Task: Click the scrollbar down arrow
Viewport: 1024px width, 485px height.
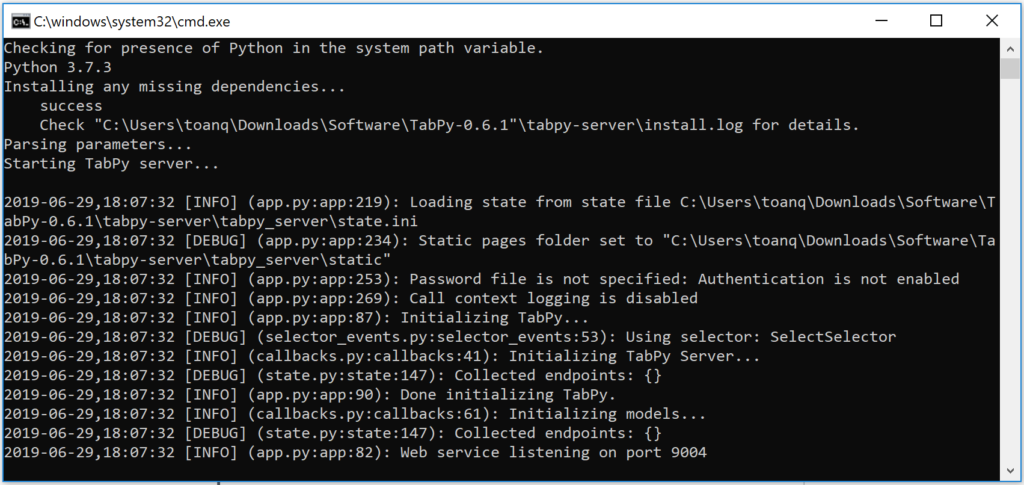Action: tap(1010, 471)
